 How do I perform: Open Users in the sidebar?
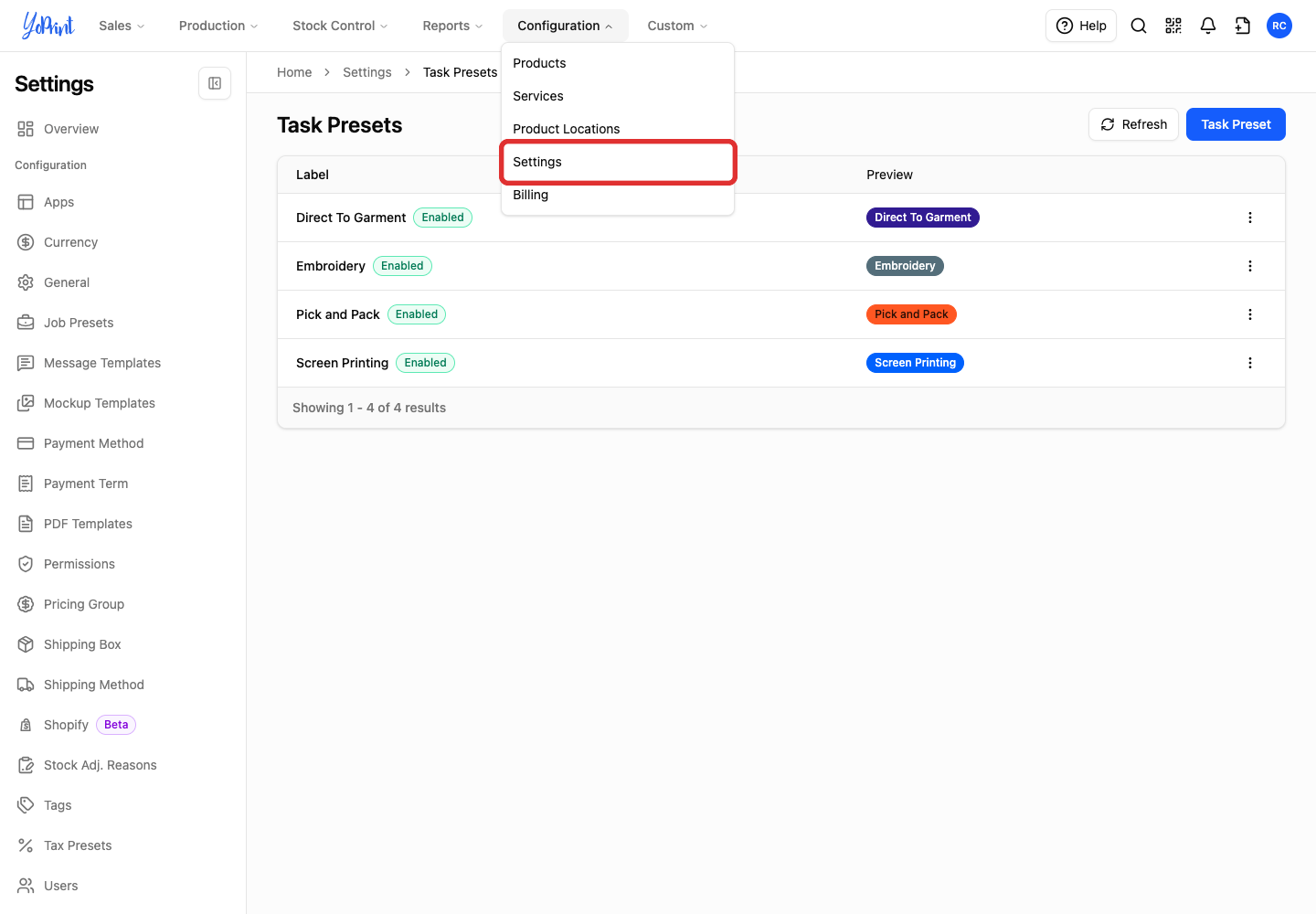pyautogui.click(x=122, y=886)
